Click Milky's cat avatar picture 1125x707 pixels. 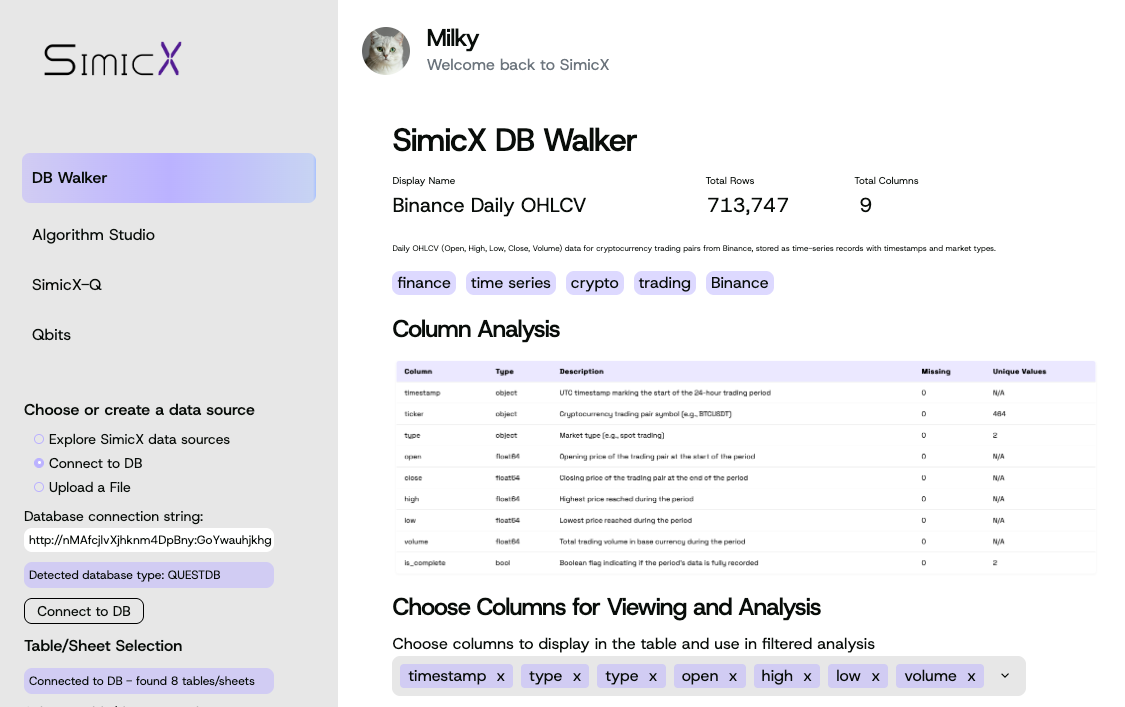(386, 51)
